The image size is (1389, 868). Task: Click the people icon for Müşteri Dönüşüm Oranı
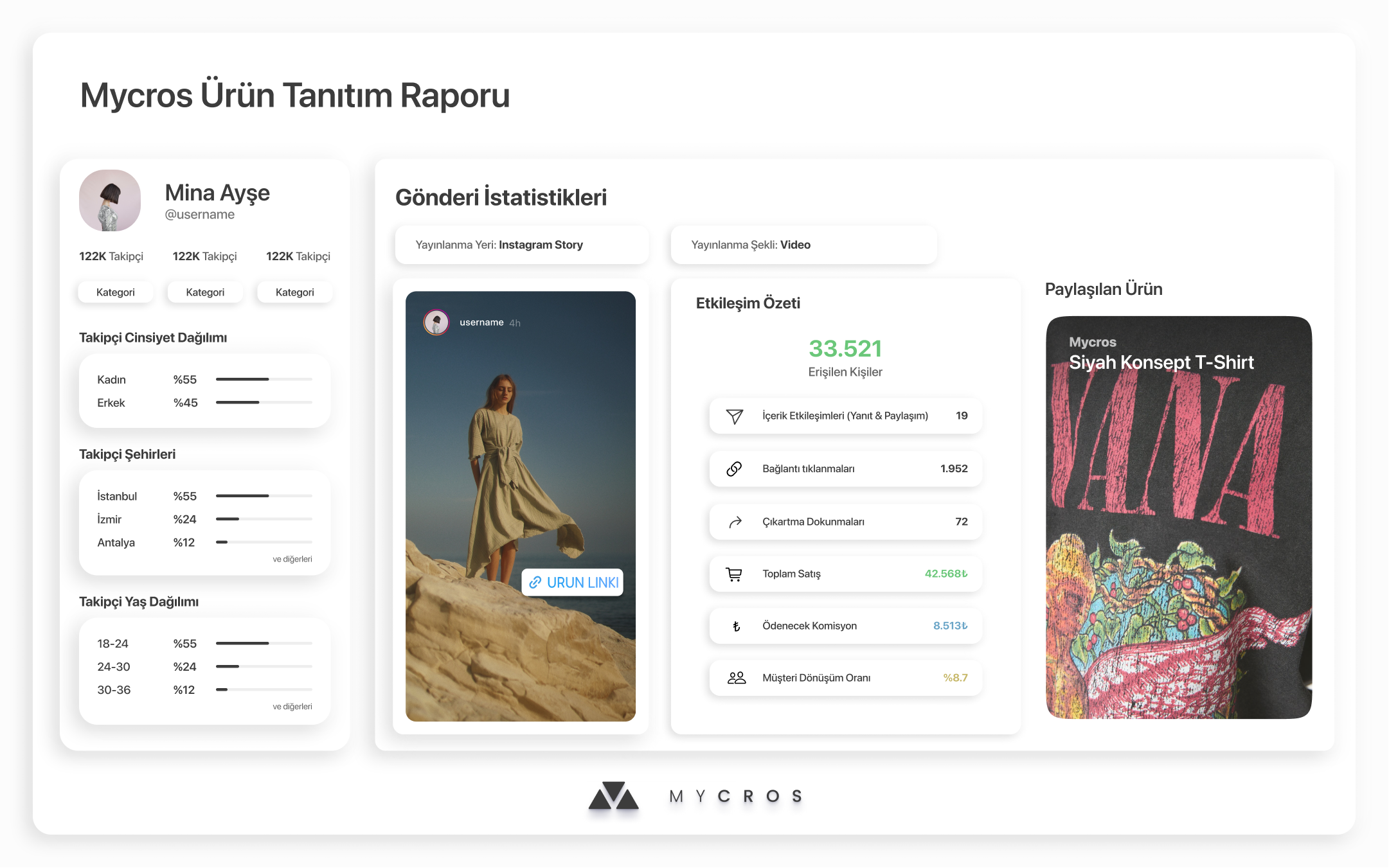(x=736, y=678)
